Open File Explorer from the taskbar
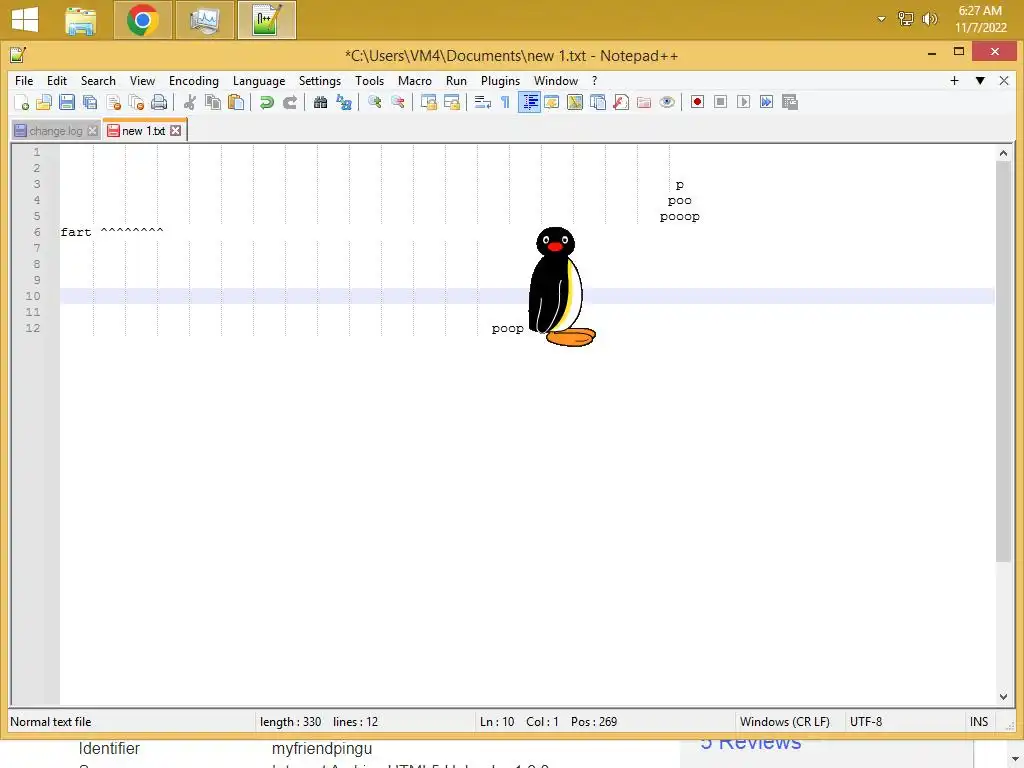The width and height of the screenshot is (1024, 768). (x=81, y=20)
